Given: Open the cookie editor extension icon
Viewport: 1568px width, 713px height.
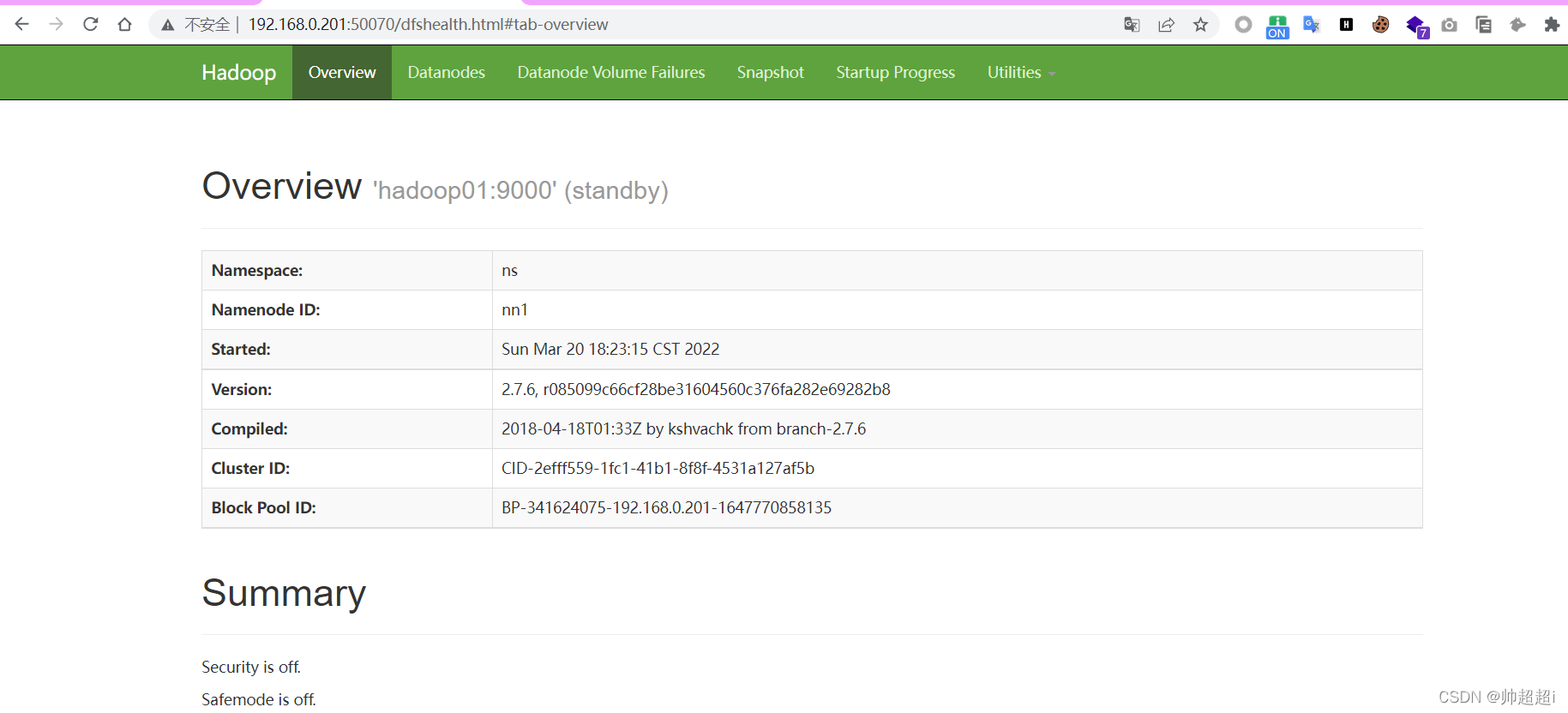Looking at the screenshot, I should point(1380,25).
